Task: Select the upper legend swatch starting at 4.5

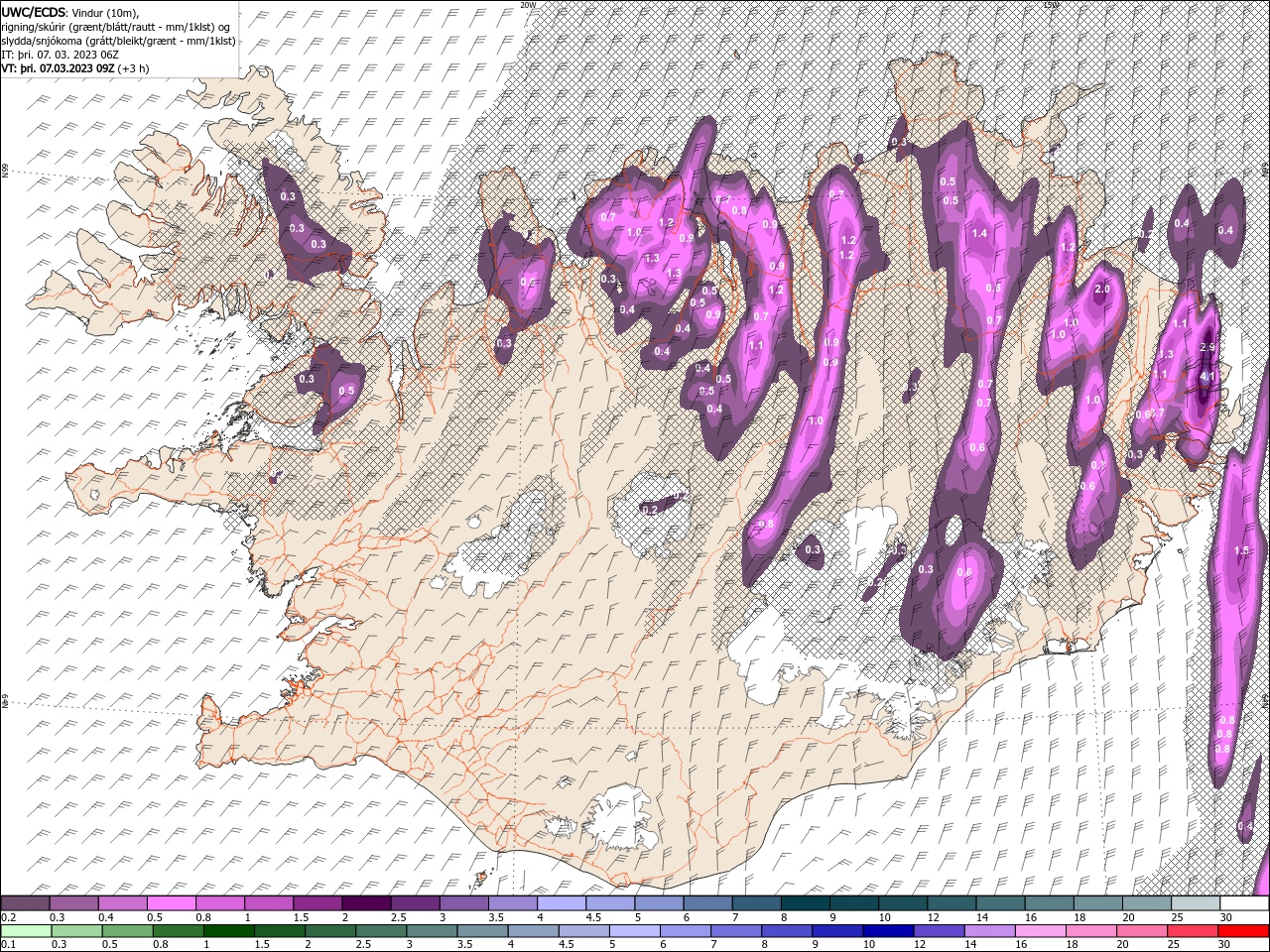Action: (610, 903)
